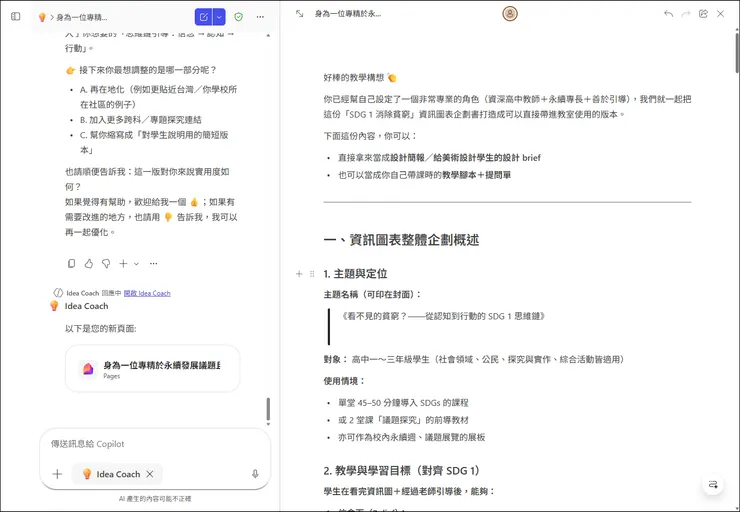
Task: Toggle the sidebar panel icon
Action: 16,17
